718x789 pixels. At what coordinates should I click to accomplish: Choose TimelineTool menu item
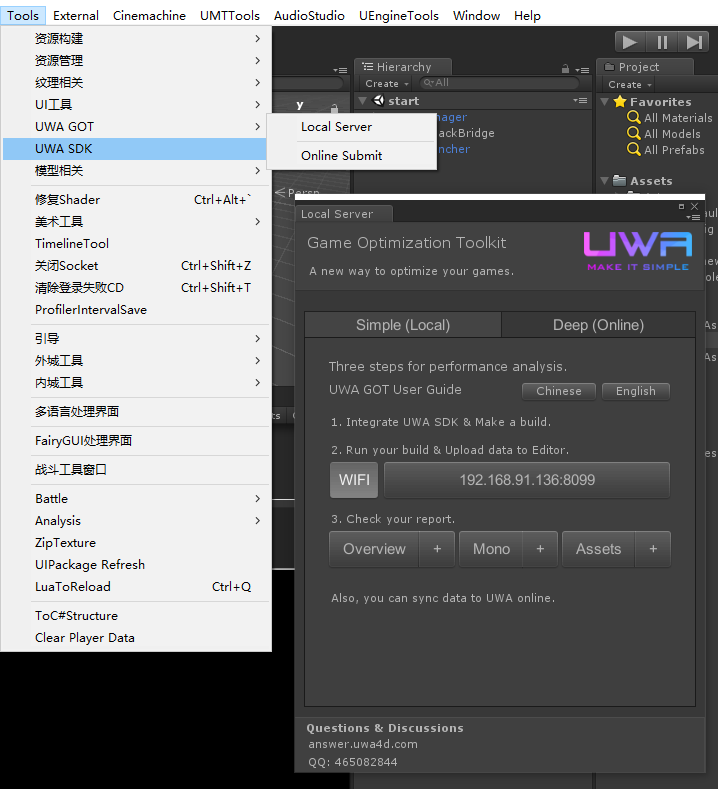[x=136, y=244]
